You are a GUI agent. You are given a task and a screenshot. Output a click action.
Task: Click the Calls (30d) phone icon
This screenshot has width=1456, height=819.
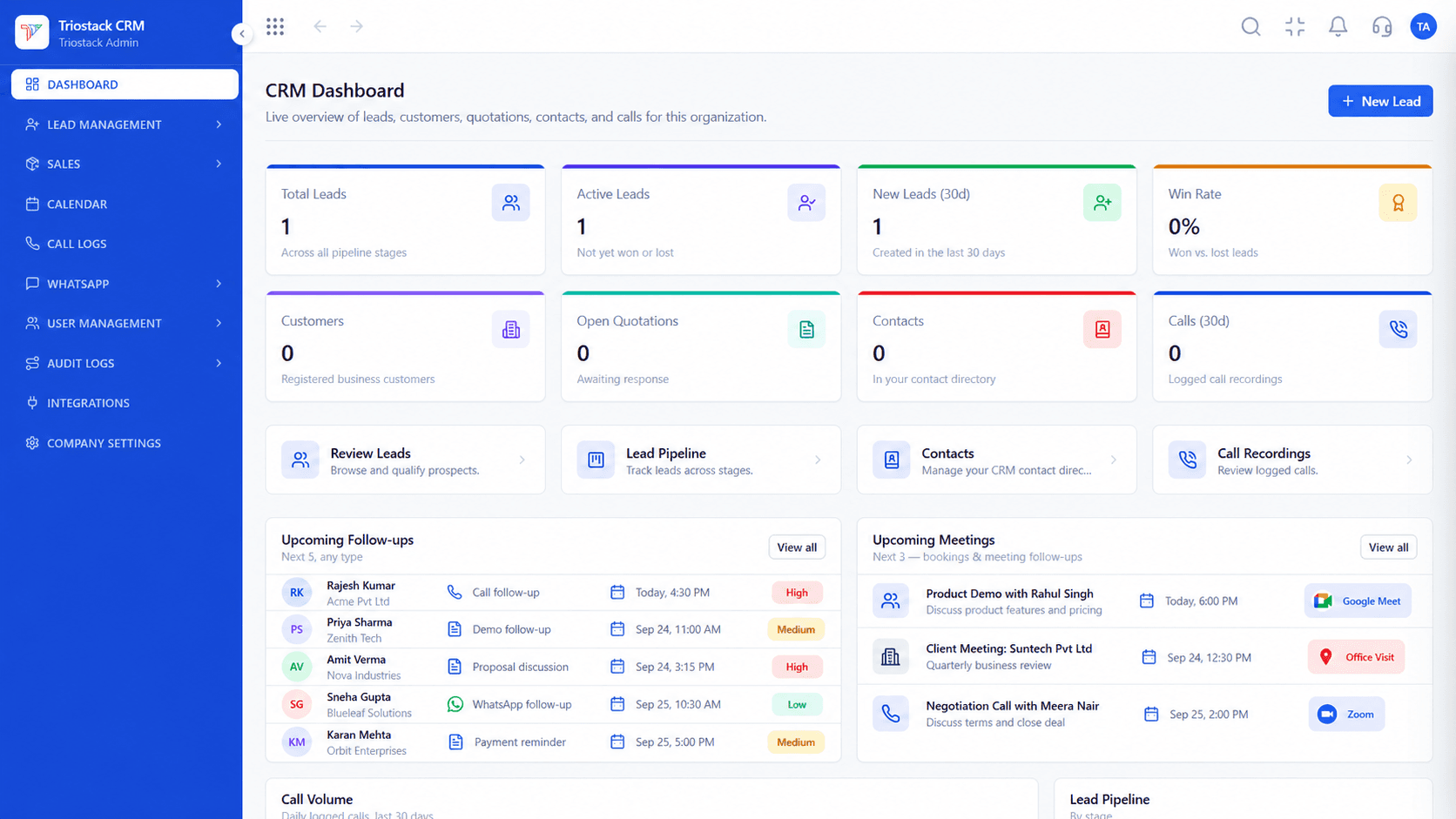(x=1398, y=329)
